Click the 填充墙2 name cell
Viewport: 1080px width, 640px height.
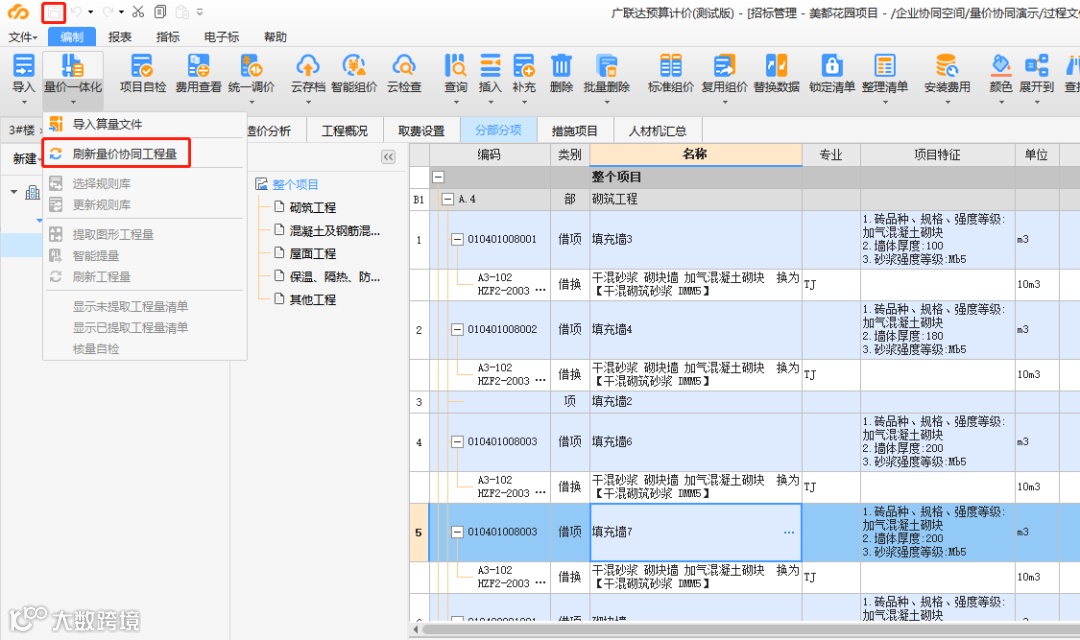pos(696,402)
